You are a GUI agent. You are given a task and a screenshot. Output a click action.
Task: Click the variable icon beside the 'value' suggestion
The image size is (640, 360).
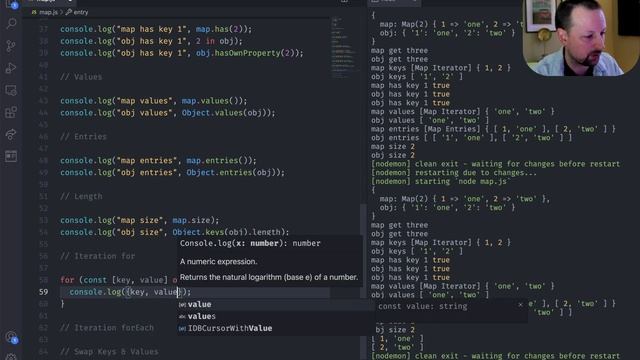[x=182, y=304]
